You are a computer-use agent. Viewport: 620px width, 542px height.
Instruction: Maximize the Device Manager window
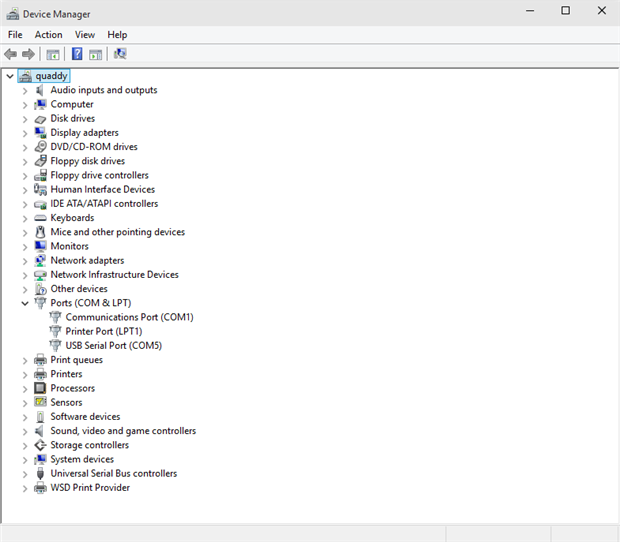coord(566,10)
